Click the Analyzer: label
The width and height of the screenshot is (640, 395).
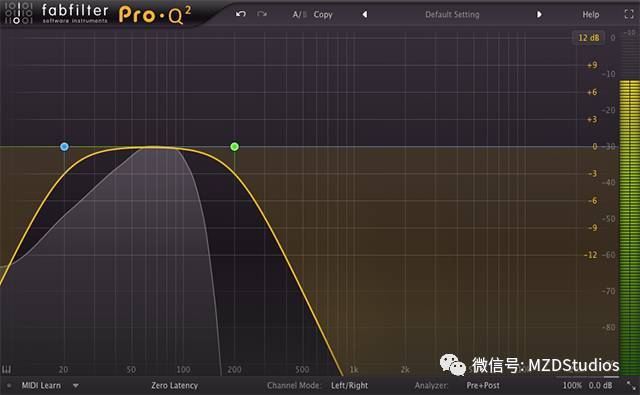click(431, 385)
